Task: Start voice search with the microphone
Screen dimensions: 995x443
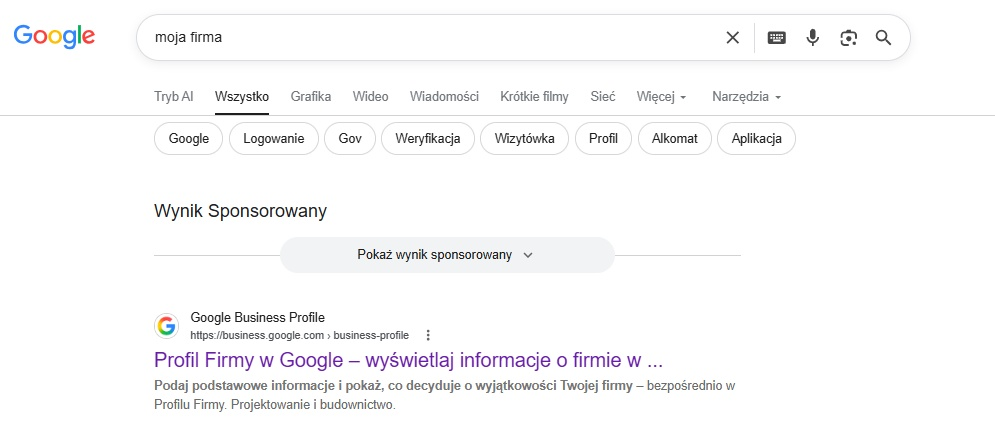Action: [x=812, y=37]
